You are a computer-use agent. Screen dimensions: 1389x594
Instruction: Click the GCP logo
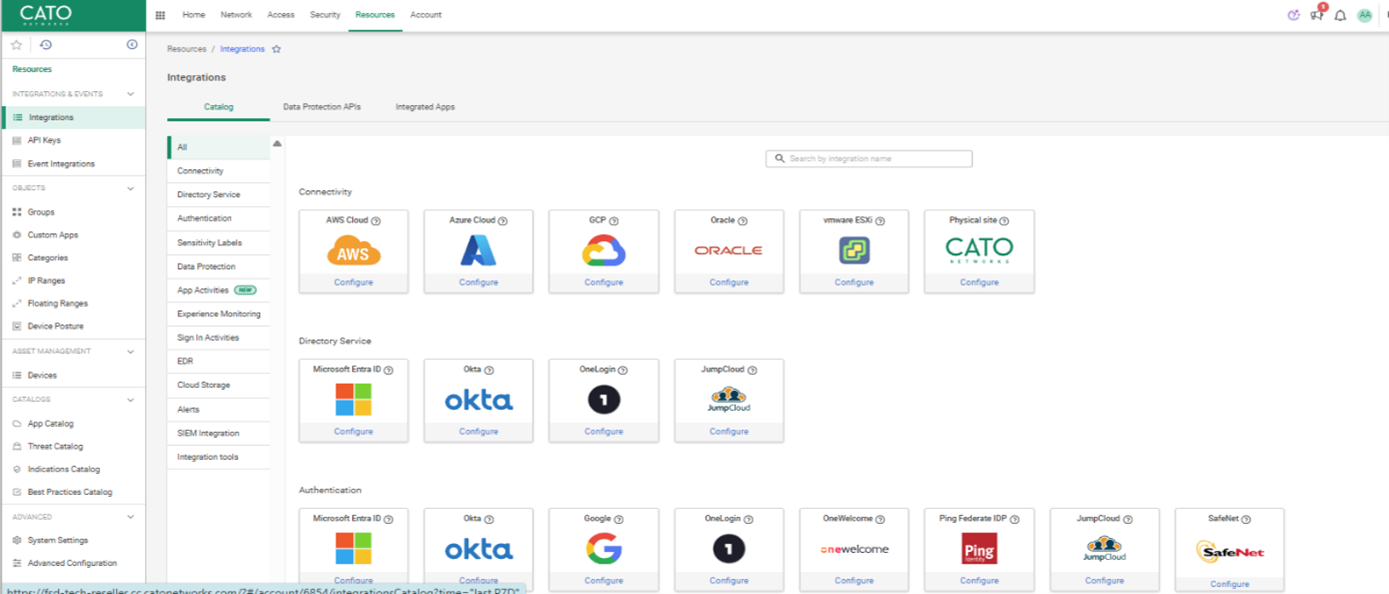(x=604, y=251)
